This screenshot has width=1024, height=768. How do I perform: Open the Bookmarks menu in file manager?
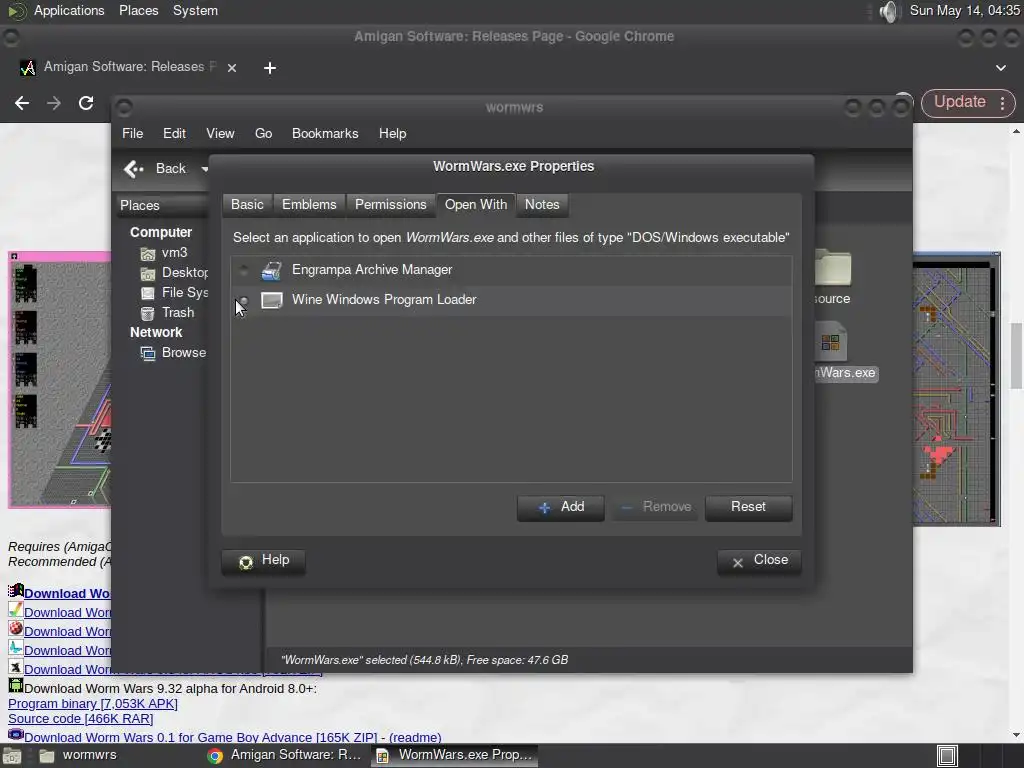[x=325, y=133]
